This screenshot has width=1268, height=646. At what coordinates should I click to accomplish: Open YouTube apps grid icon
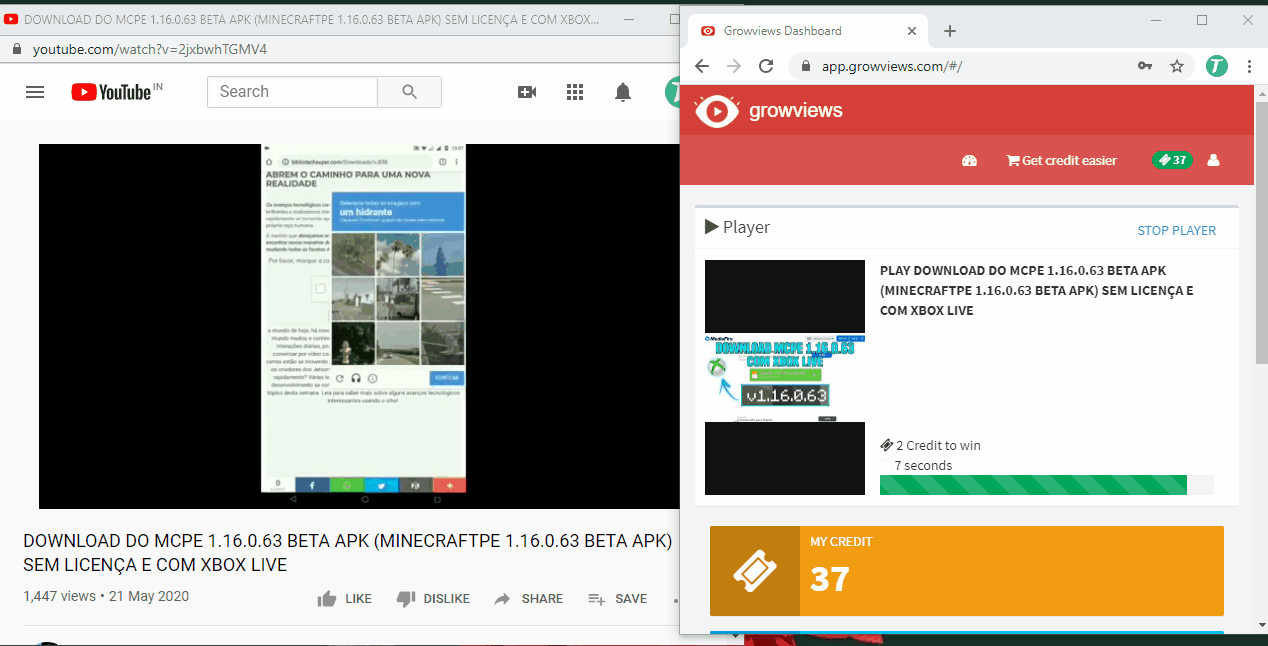(x=575, y=92)
